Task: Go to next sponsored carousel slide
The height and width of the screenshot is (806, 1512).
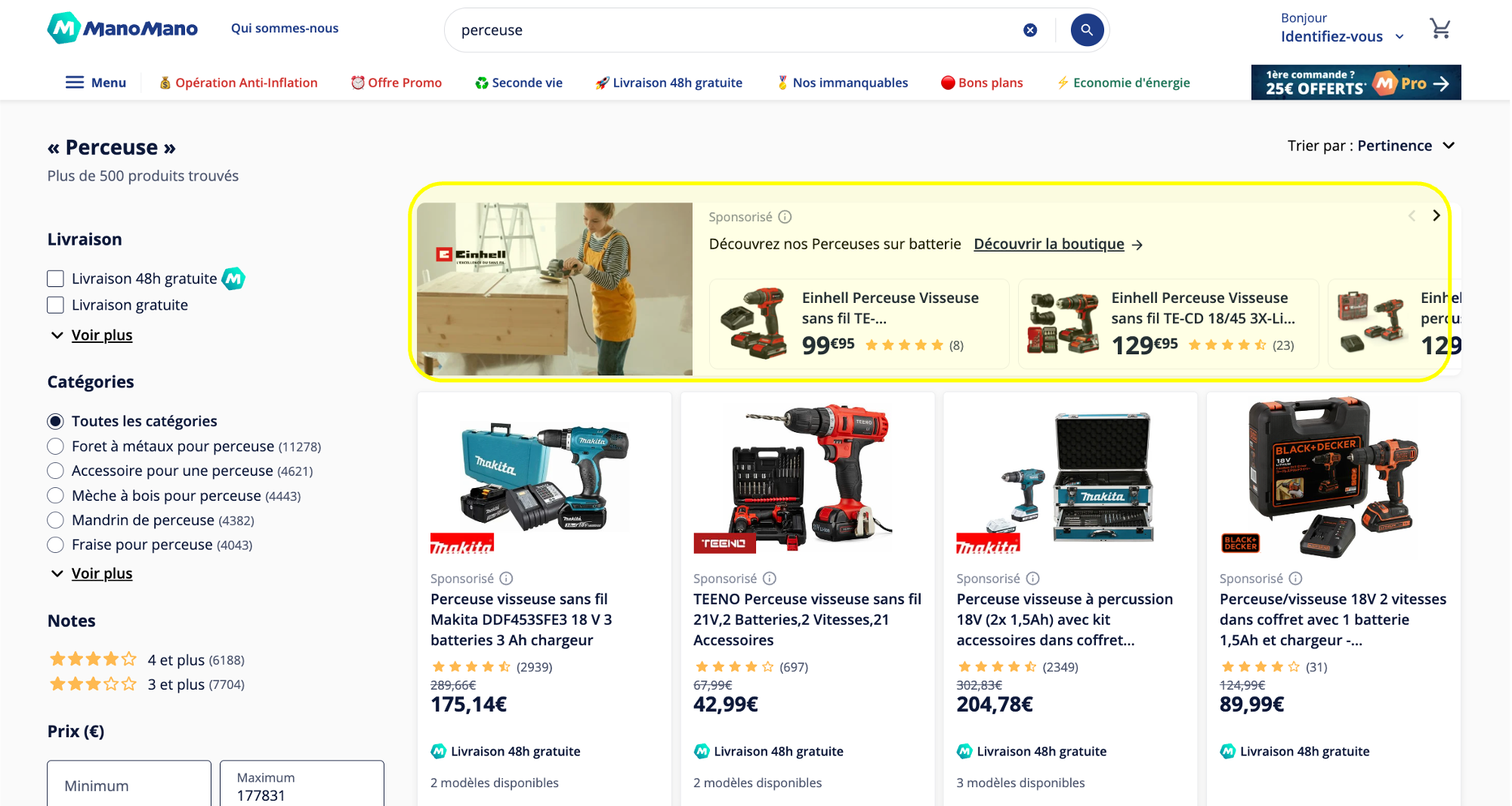Action: coord(1436,215)
